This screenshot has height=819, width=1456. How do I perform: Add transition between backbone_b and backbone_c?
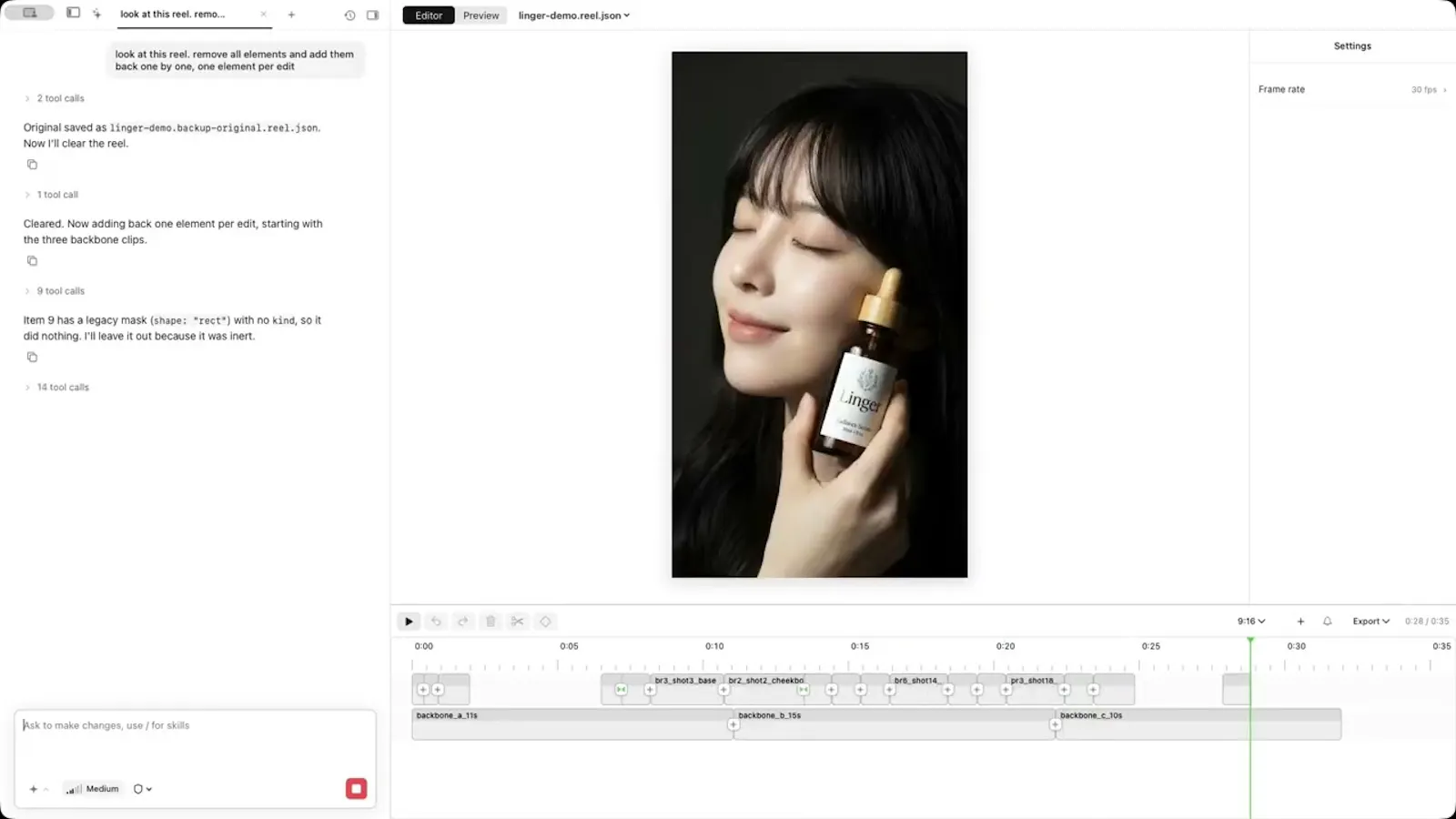pyautogui.click(x=1056, y=725)
